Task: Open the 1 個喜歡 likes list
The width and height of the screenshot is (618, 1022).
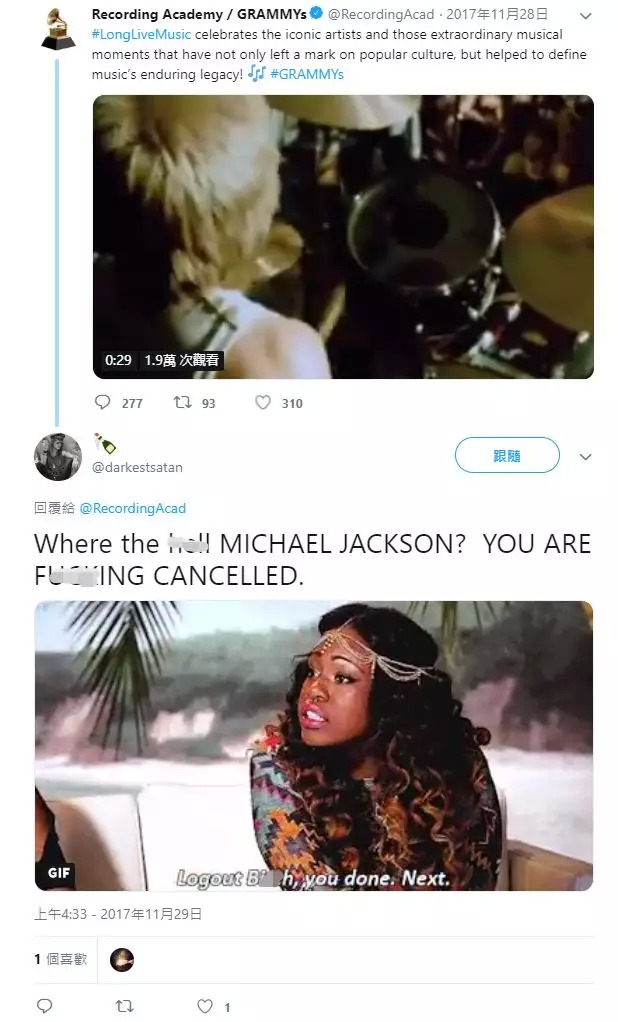Action: coord(61,959)
